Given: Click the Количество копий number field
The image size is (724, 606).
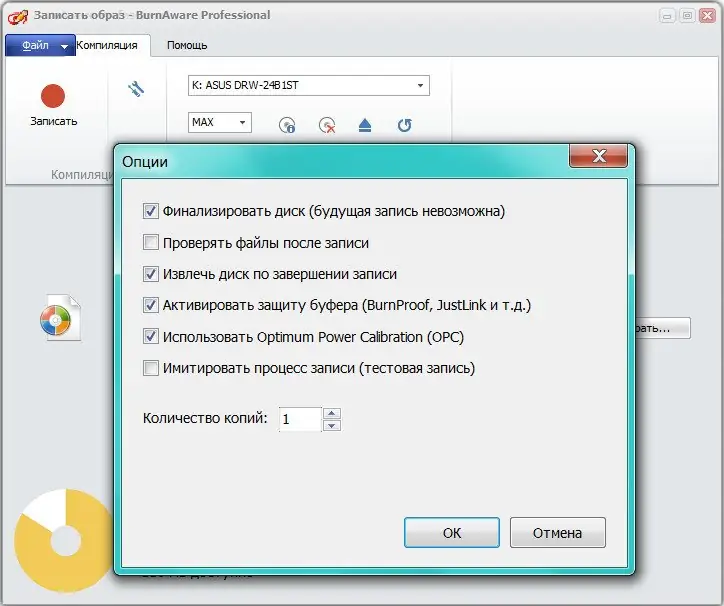Looking at the screenshot, I should point(300,419).
